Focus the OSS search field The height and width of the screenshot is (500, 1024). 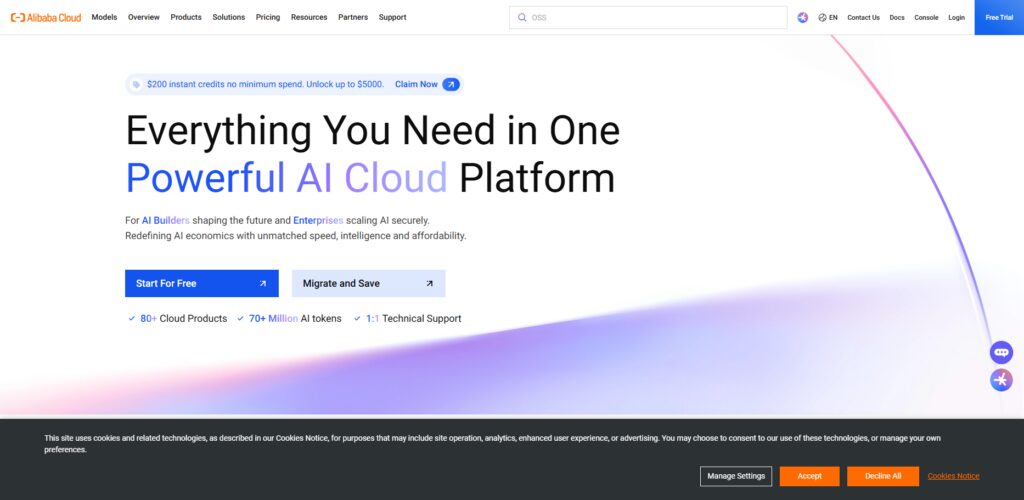648,18
